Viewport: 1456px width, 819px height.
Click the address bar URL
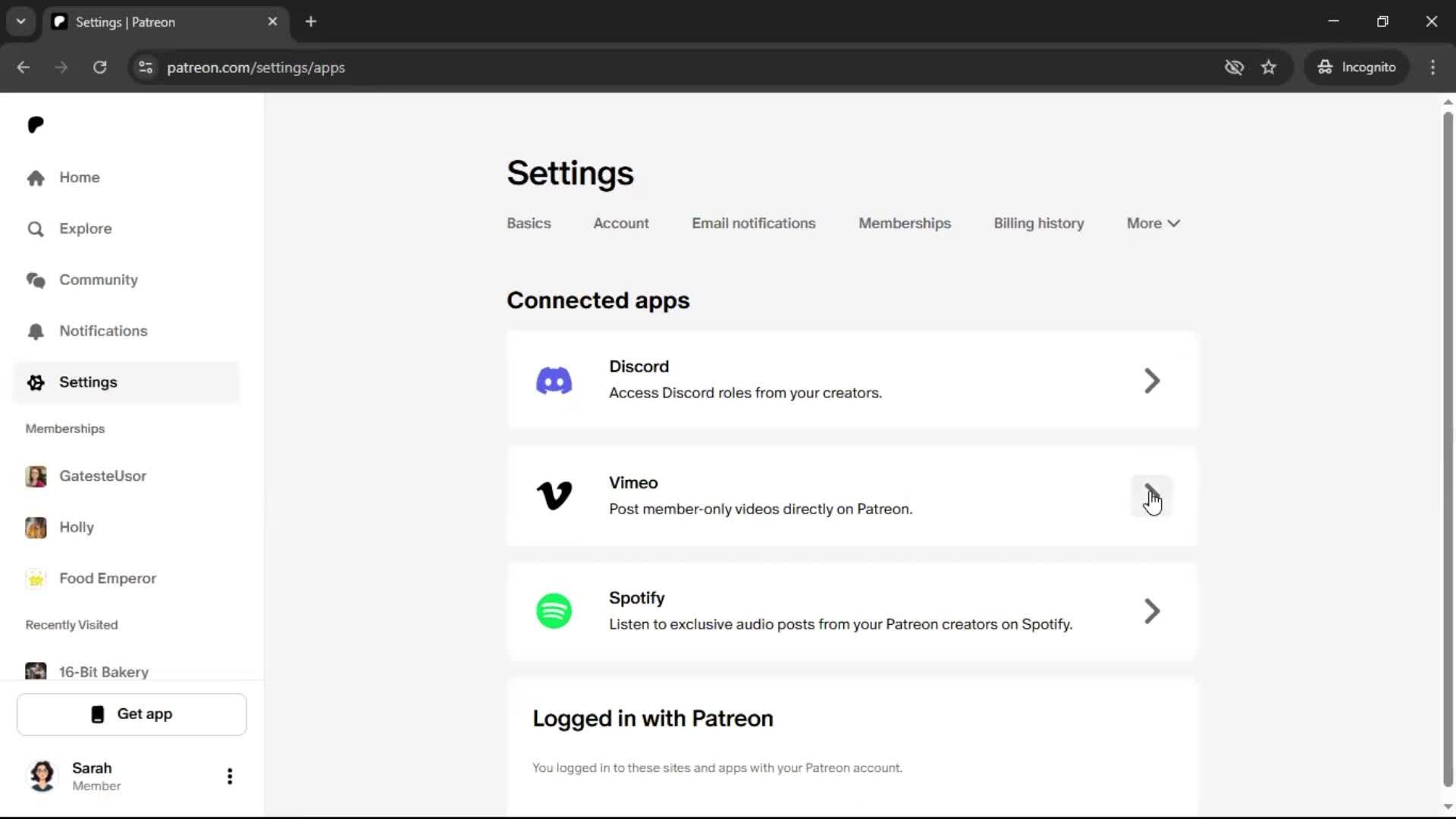click(x=256, y=67)
